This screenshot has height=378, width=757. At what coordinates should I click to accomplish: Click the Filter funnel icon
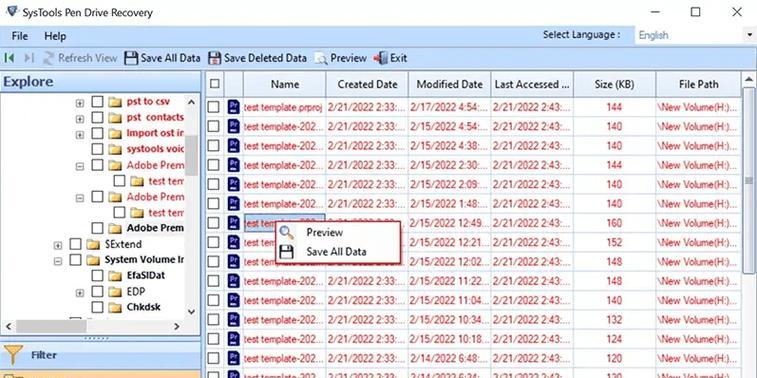click(13, 355)
